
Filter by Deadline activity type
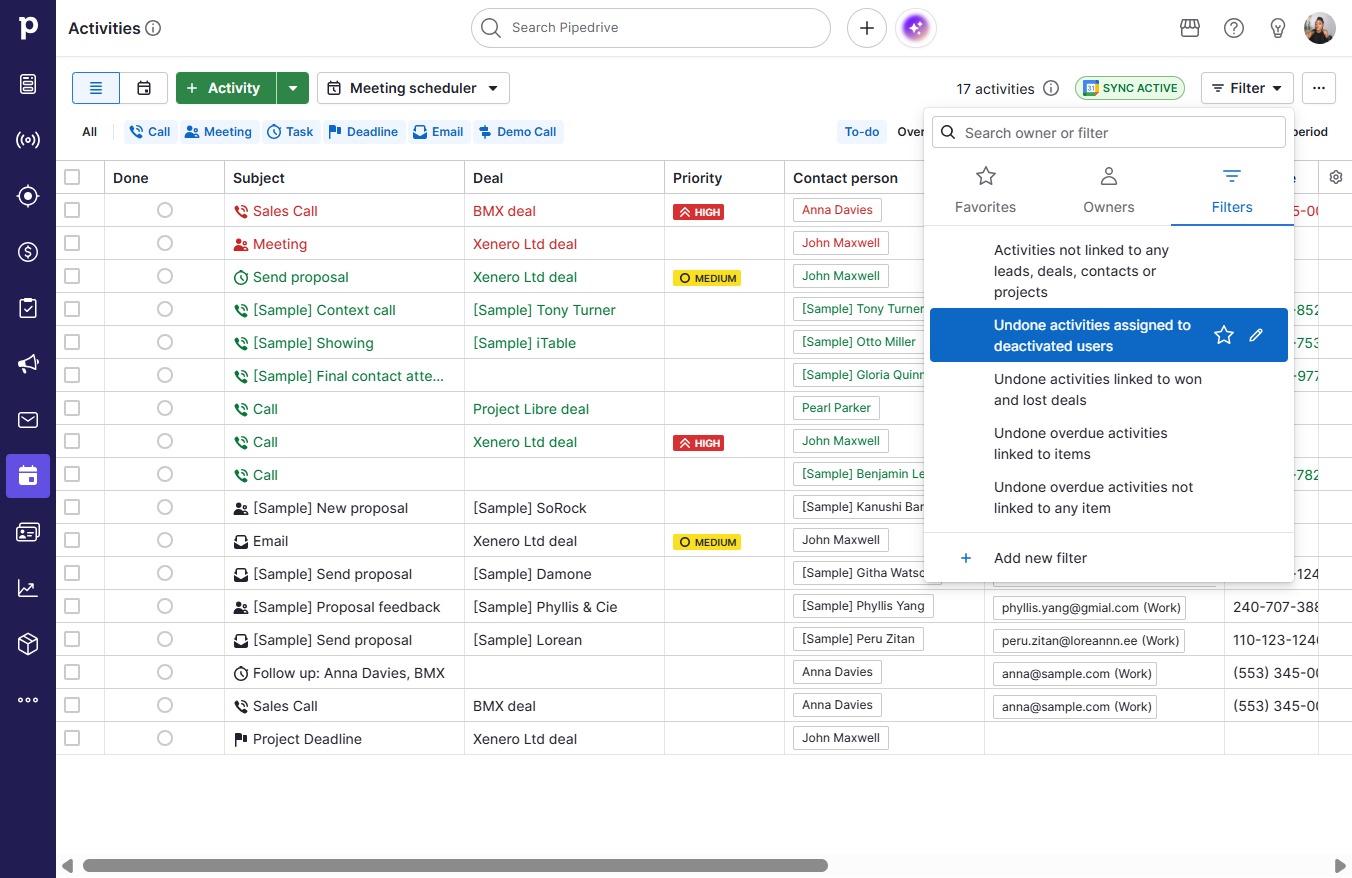click(x=363, y=132)
